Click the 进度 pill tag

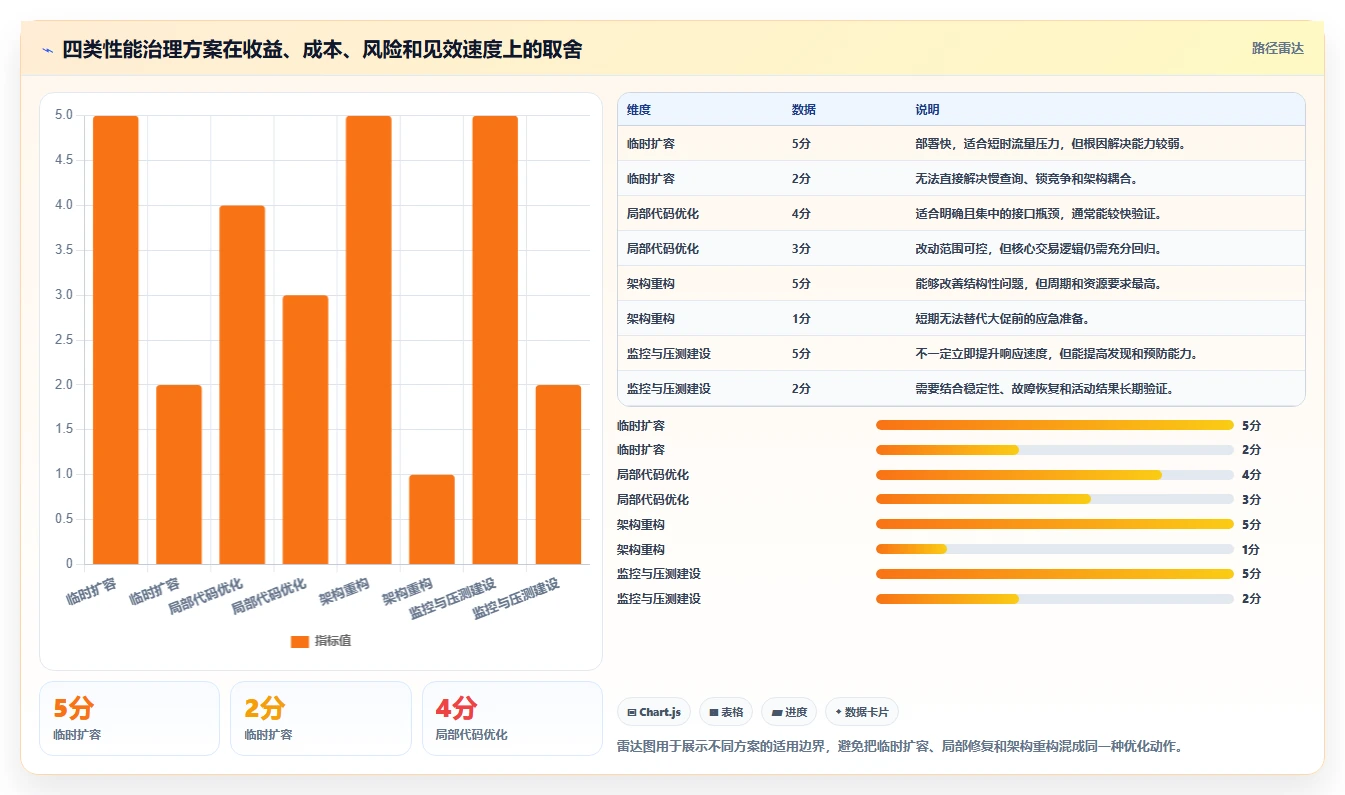789,712
